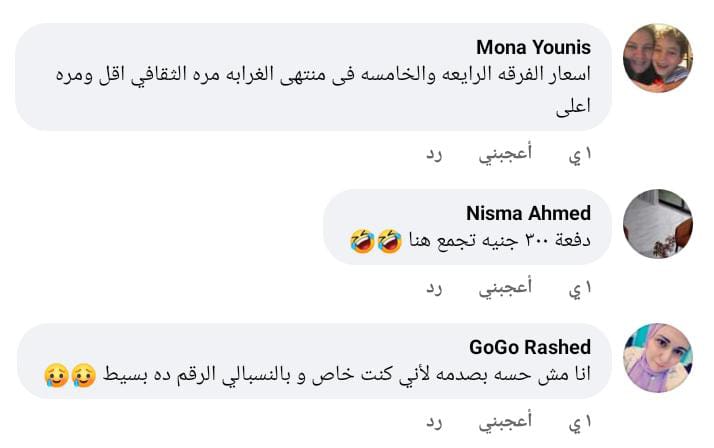Open Nisma Ahmed's profile picture
714x448 pixels.
(x=657, y=224)
